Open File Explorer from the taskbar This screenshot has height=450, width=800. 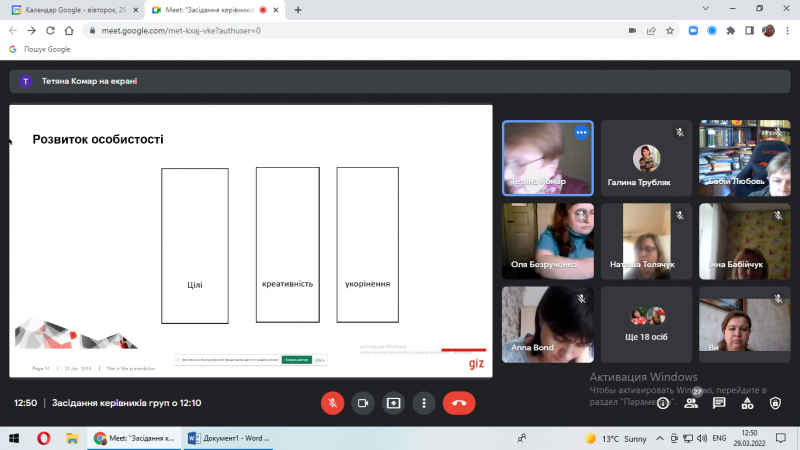(x=72, y=438)
